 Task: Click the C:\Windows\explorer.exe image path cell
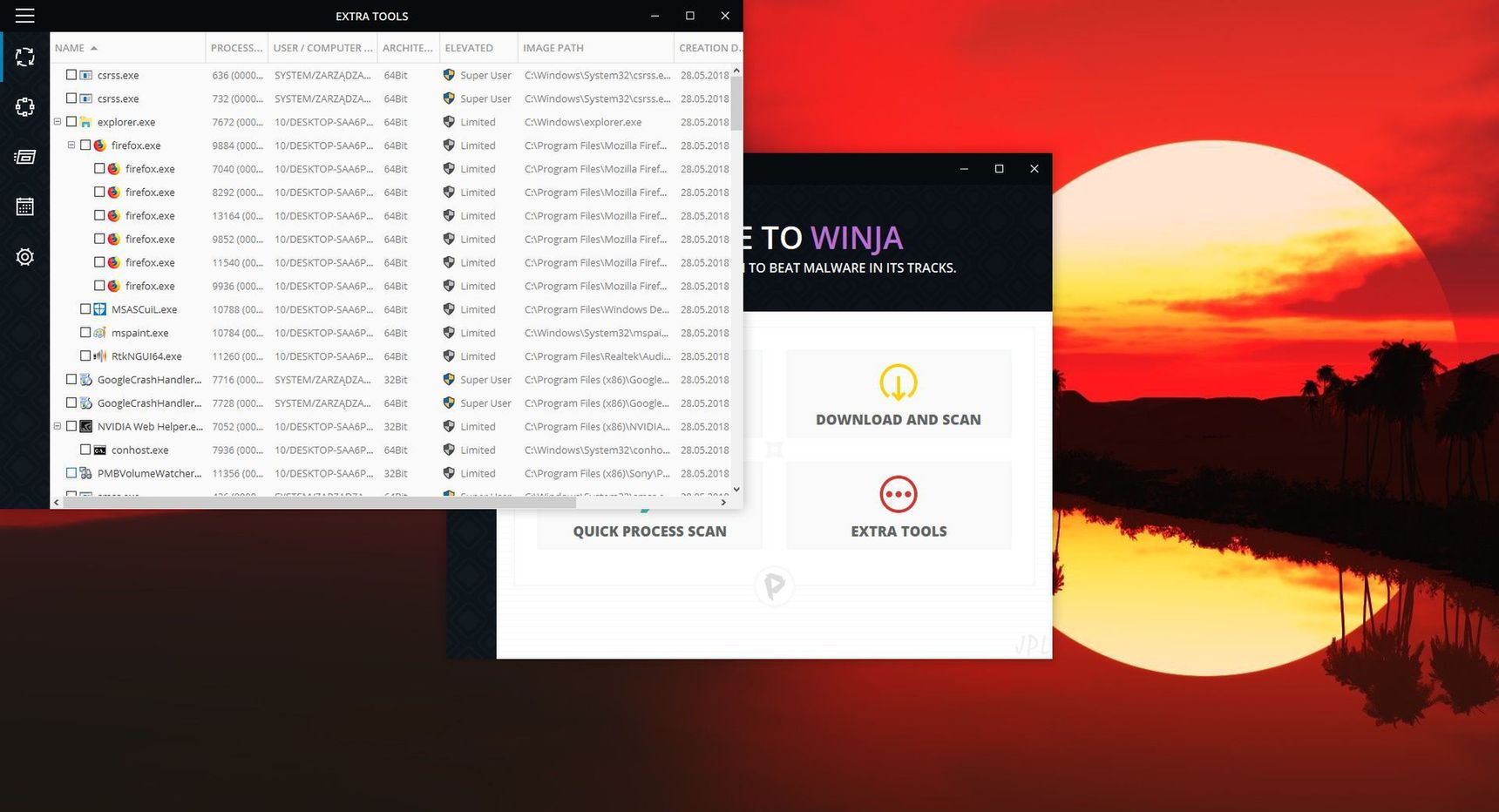pyautogui.click(x=583, y=122)
